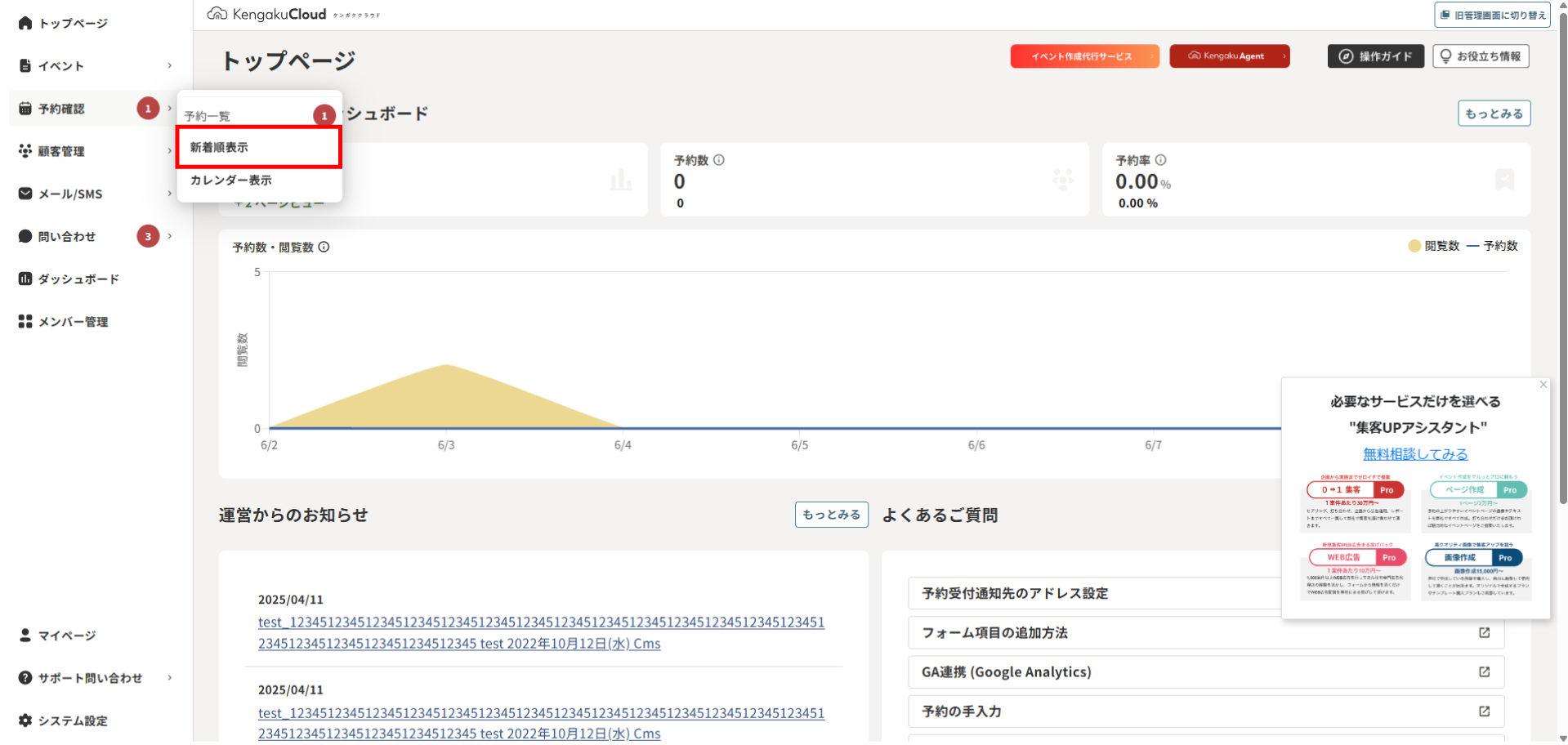Viewport: 1568px width, 745px height.
Task: Follow the 無料相談してみる link
Action: (1415, 454)
